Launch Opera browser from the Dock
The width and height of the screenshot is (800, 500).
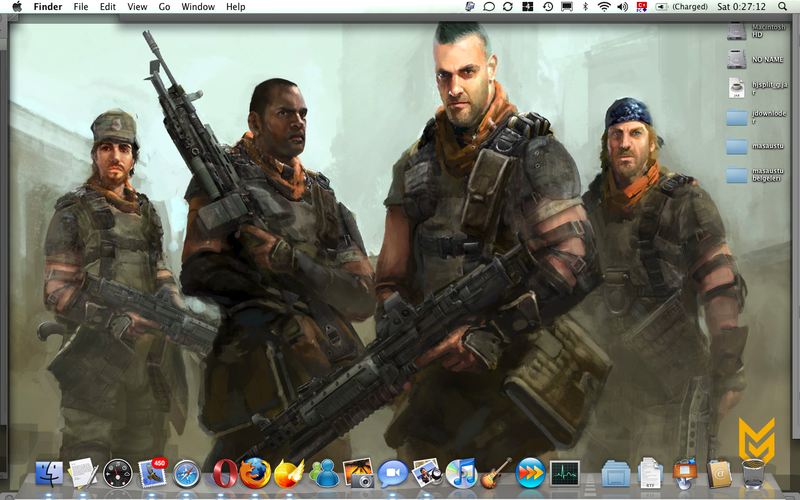(223, 473)
